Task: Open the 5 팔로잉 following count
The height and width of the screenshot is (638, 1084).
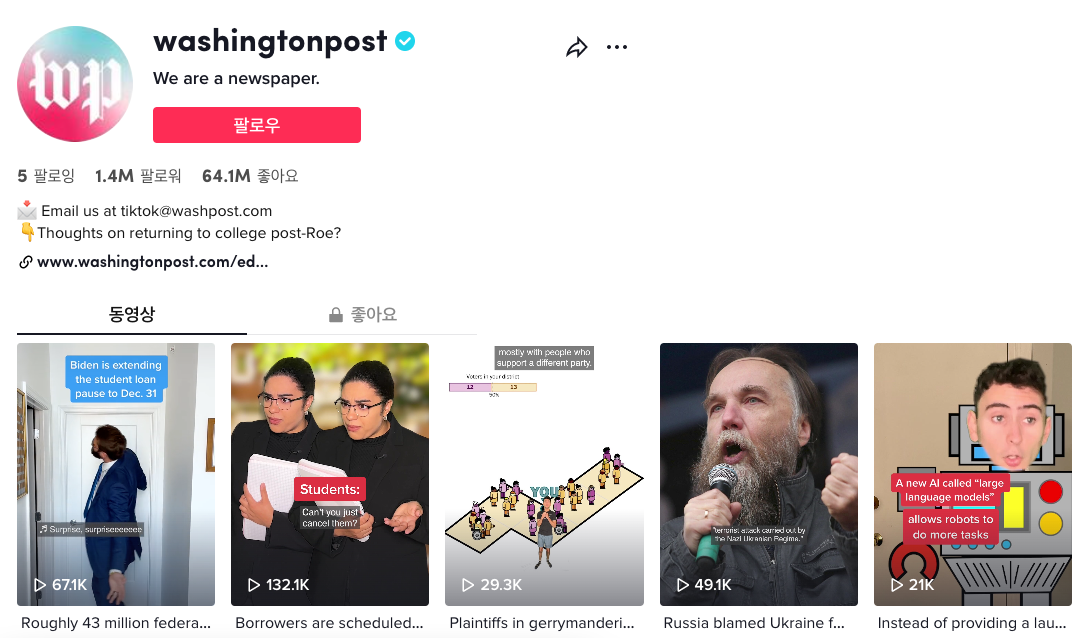Action: pos(46,176)
